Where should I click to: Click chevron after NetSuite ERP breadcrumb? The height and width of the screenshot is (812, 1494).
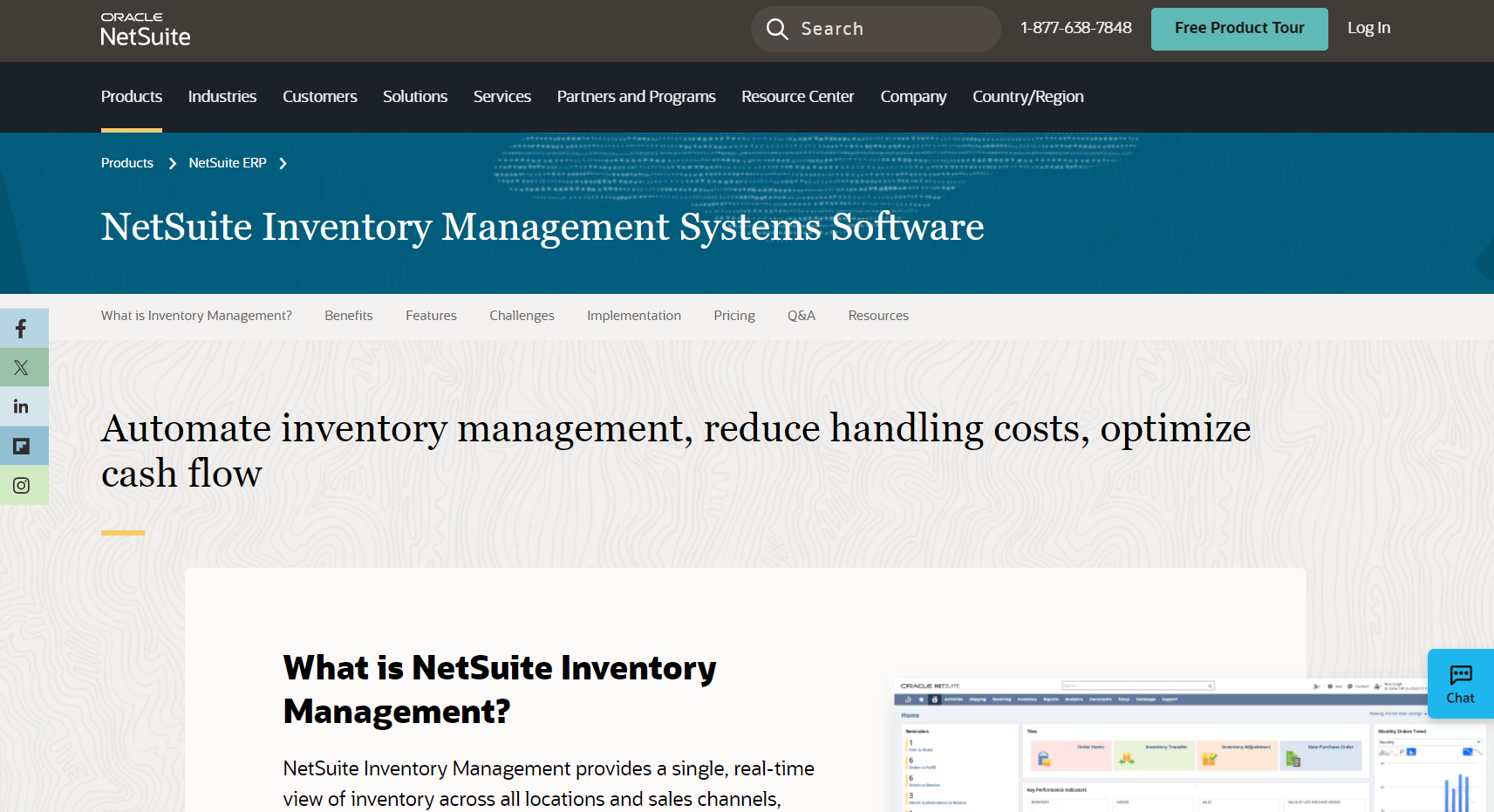pyautogui.click(x=283, y=163)
